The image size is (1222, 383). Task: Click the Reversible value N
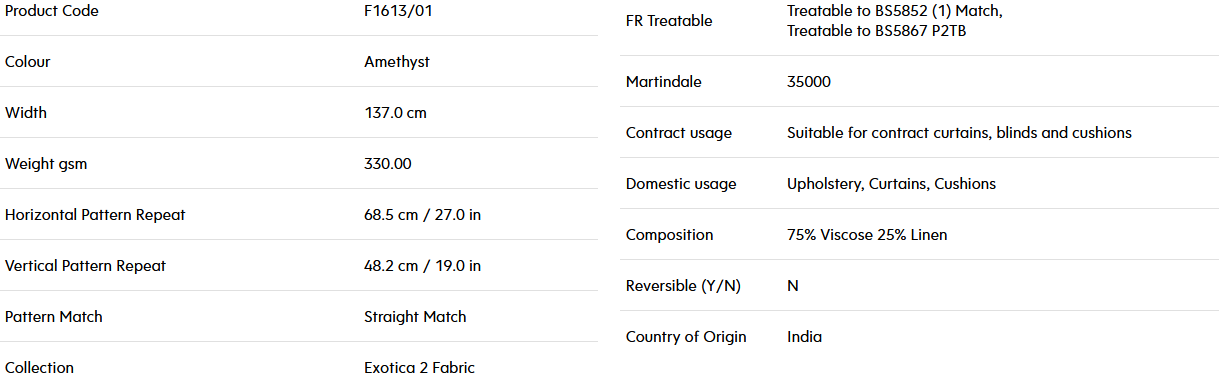point(793,286)
